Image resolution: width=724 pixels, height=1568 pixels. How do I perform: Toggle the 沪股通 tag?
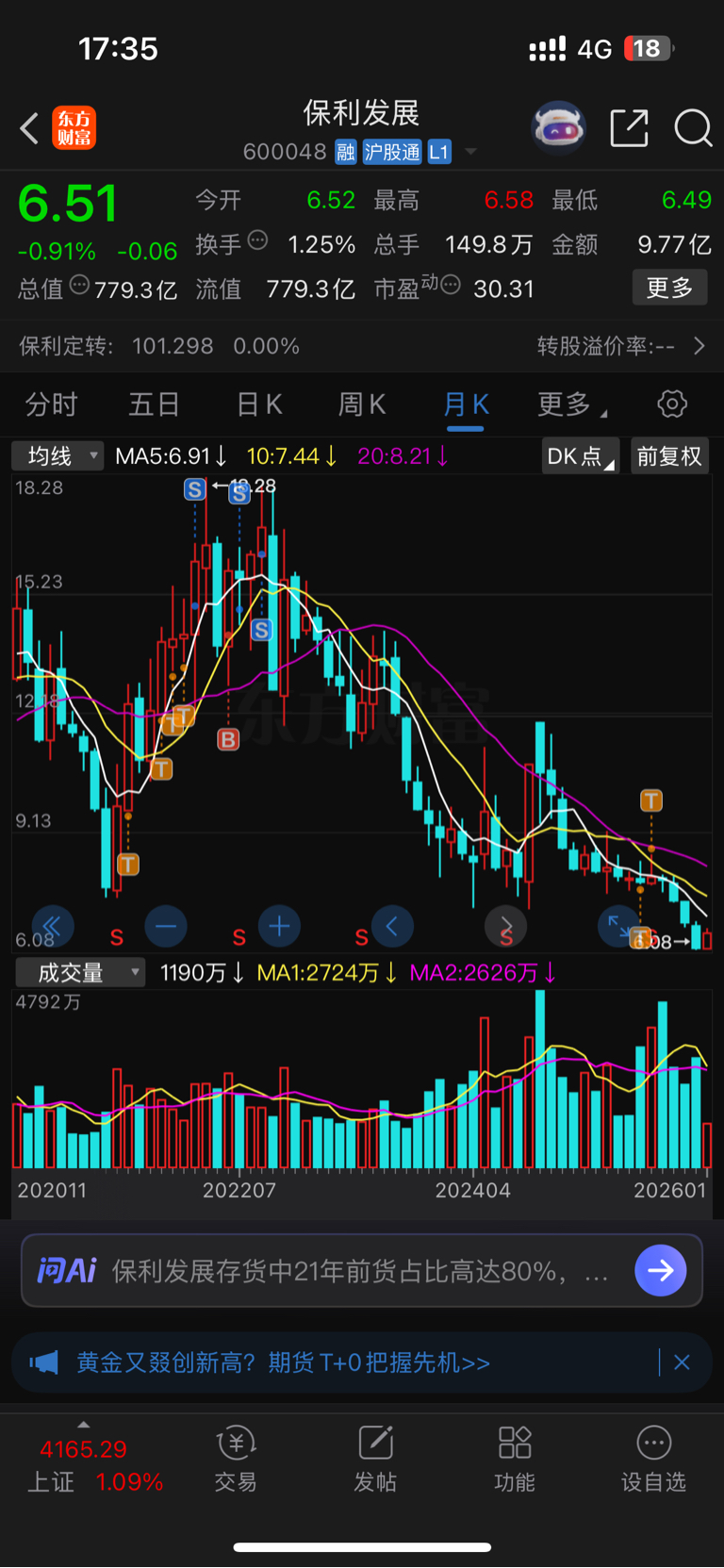pos(392,152)
